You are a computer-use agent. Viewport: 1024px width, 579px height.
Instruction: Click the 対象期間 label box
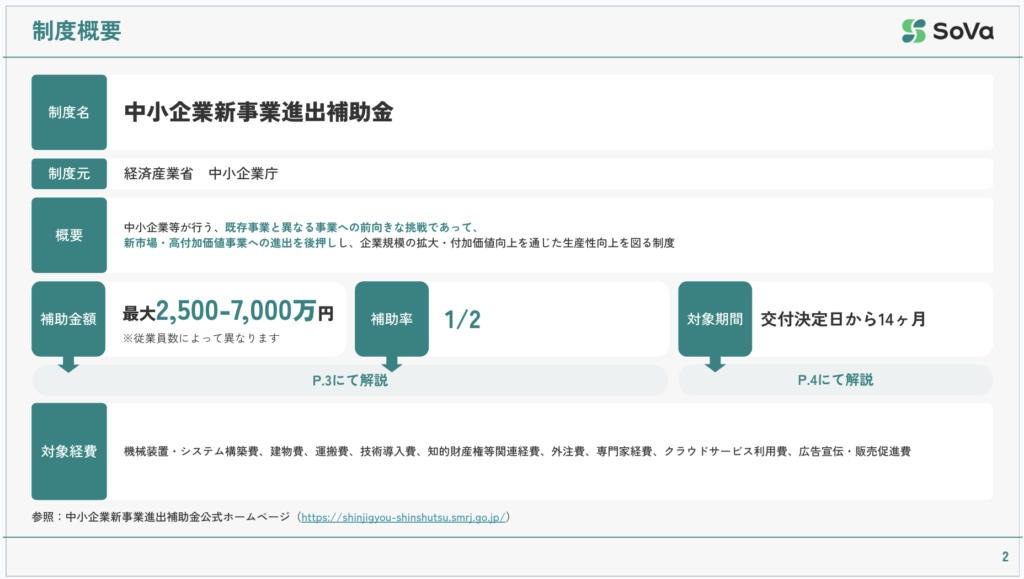coord(715,319)
